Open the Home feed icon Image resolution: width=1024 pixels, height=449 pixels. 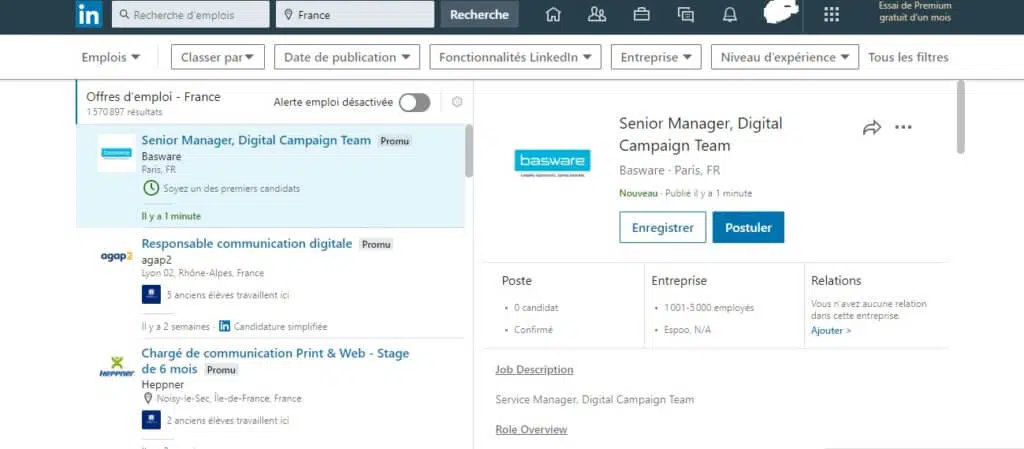553,15
